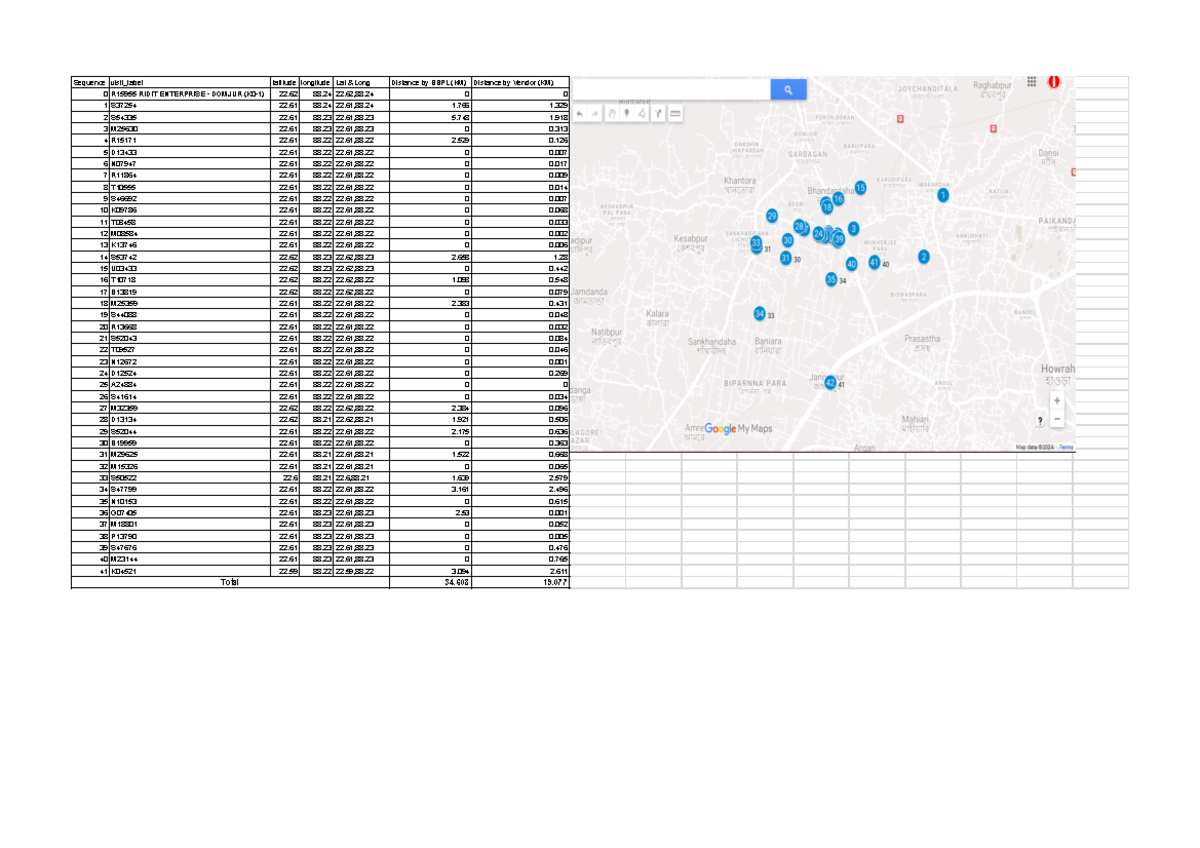
Task: Select the 2.611 vendor distance cell
Action: 520,571
